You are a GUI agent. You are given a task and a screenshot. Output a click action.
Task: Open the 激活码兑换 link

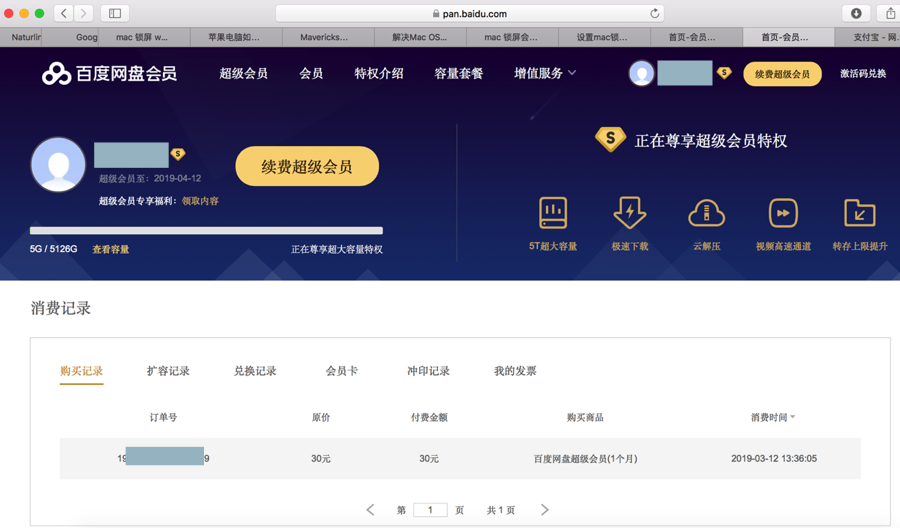863,73
